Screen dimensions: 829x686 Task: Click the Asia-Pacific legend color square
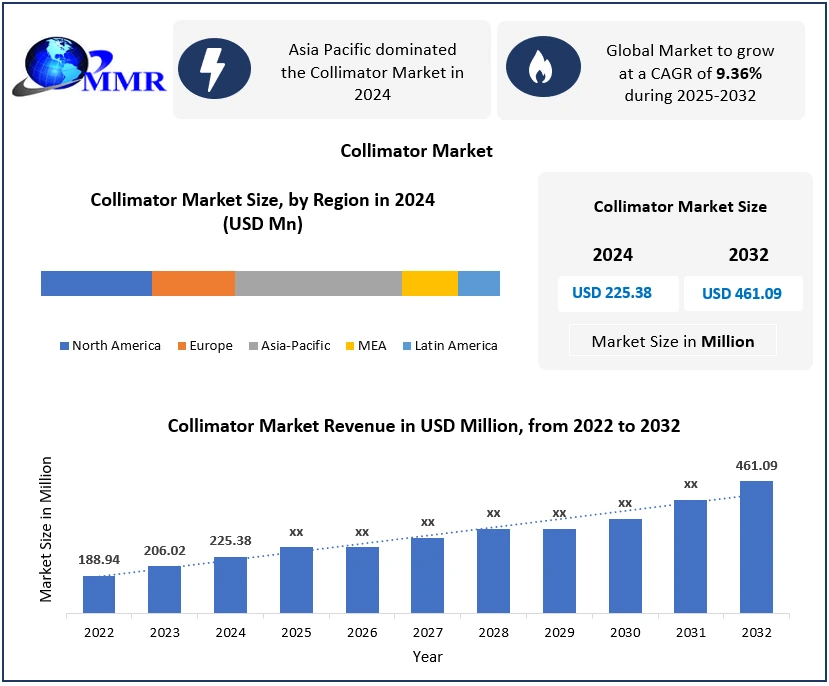click(254, 346)
